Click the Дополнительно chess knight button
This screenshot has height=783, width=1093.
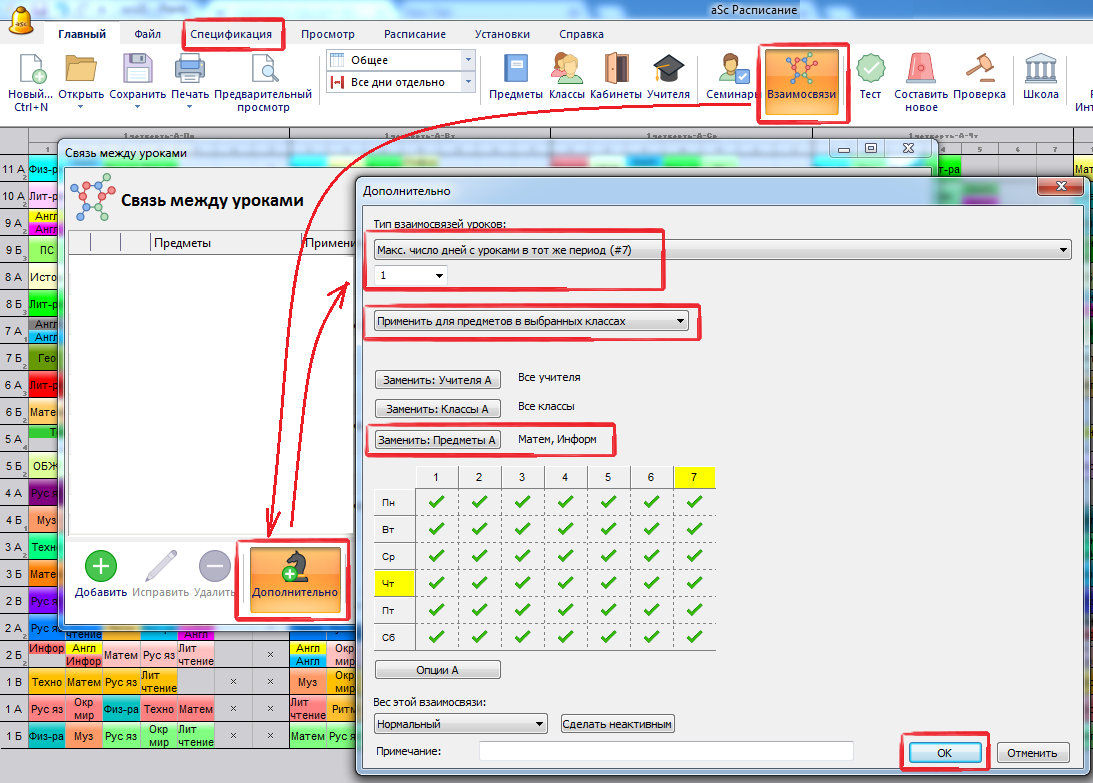(x=295, y=576)
